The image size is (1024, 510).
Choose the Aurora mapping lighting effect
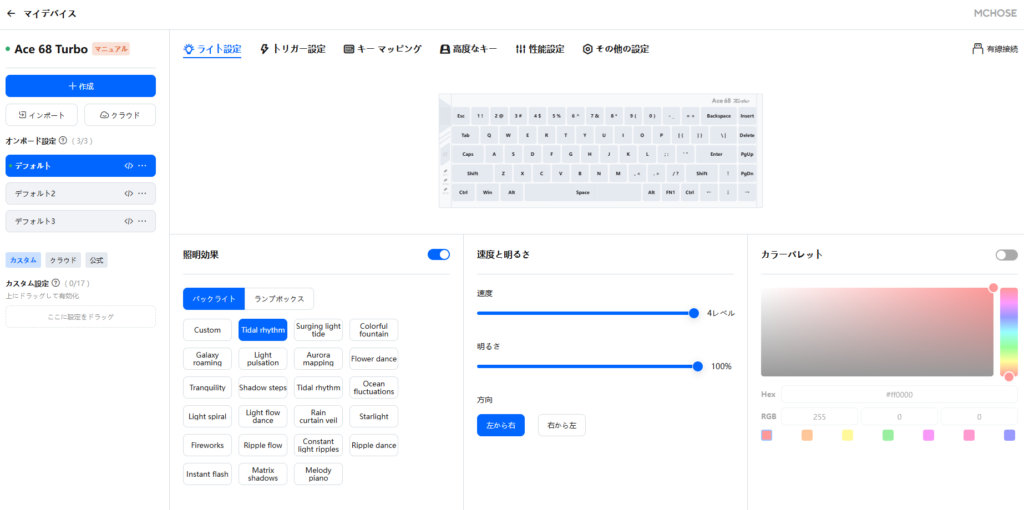tap(318, 359)
